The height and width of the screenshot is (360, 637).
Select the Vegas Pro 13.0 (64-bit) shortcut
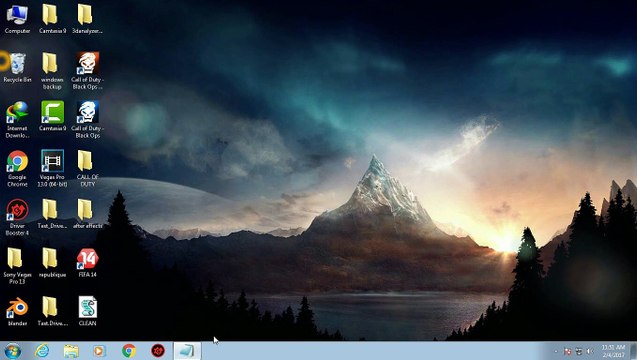pos(52,168)
